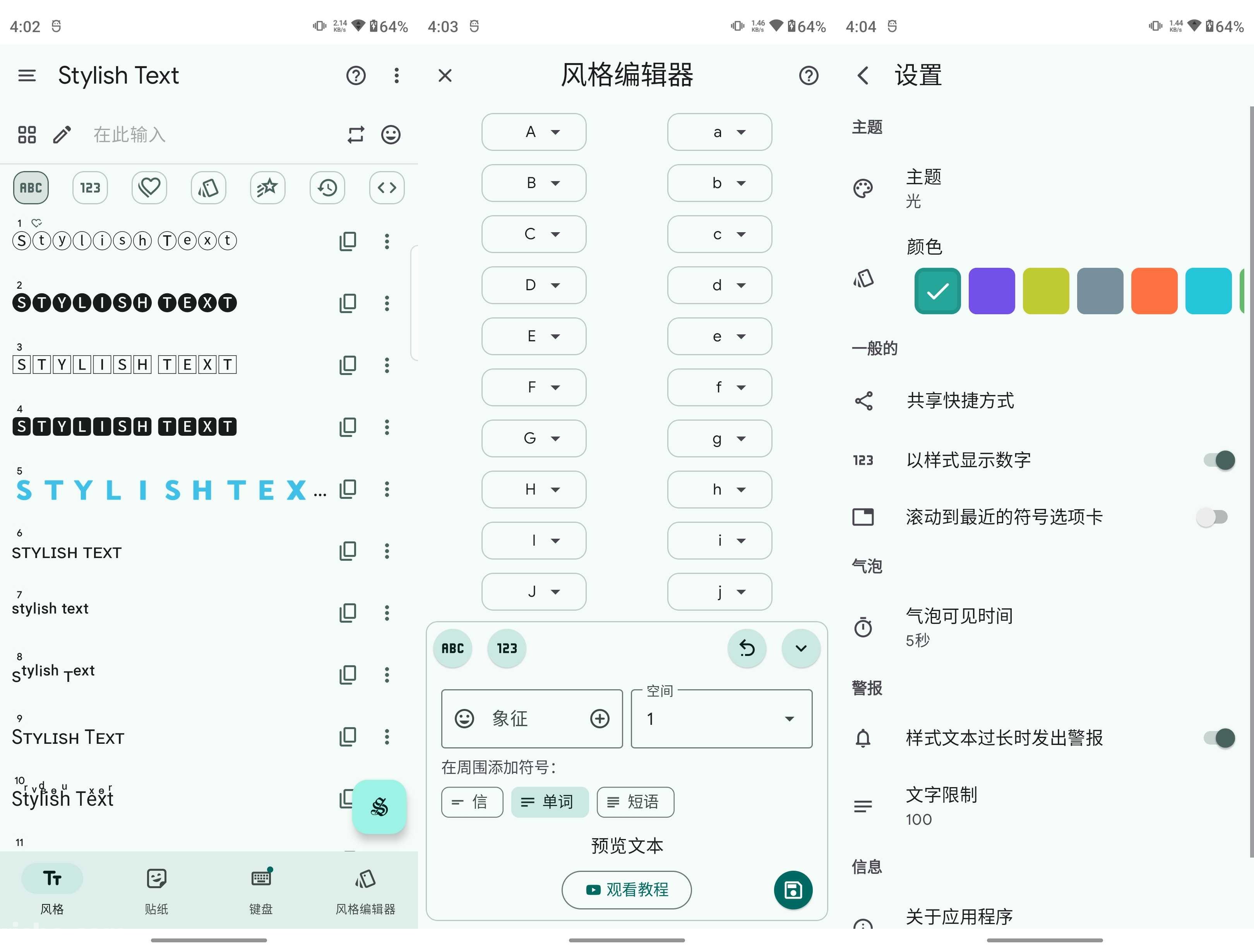Open the uppercase D letter dropdown
Viewport: 1254px width, 952px height.
[534, 285]
